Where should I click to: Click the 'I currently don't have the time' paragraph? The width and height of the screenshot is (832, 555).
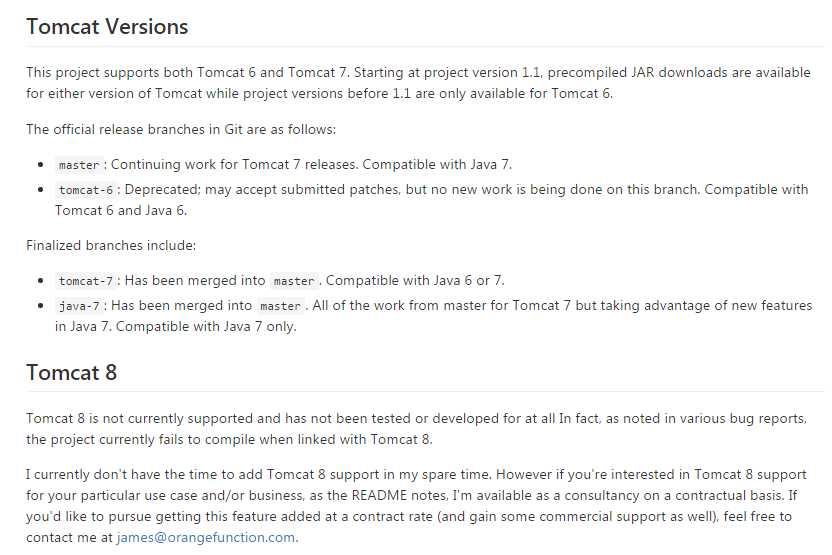(417, 506)
